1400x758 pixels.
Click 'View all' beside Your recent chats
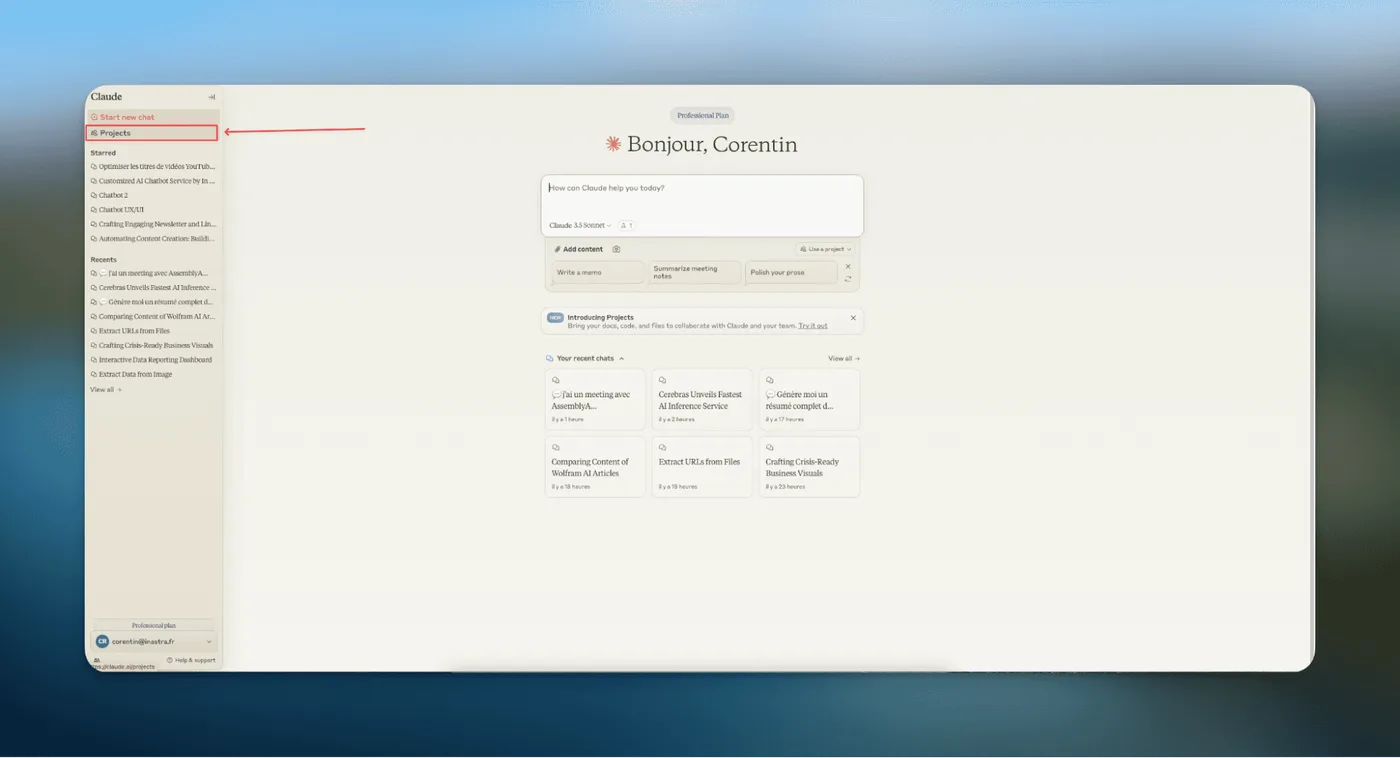coord(844,358)
